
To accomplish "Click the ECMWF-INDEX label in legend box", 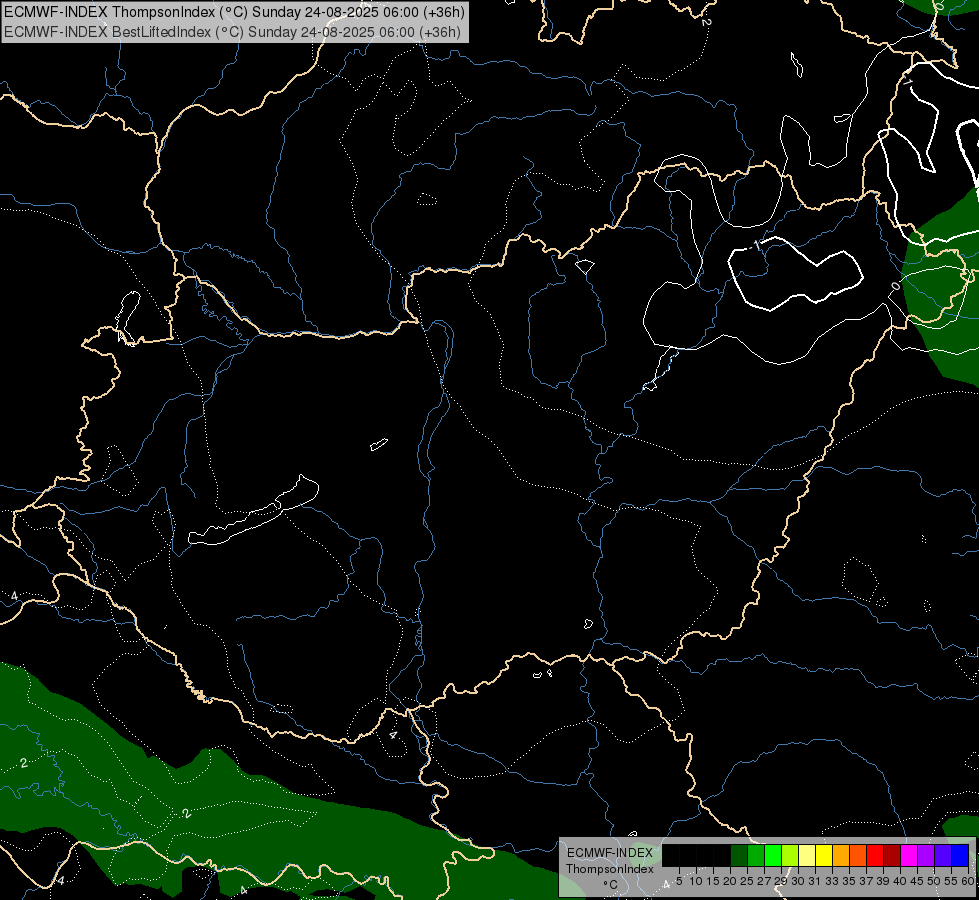I will 610,853.
